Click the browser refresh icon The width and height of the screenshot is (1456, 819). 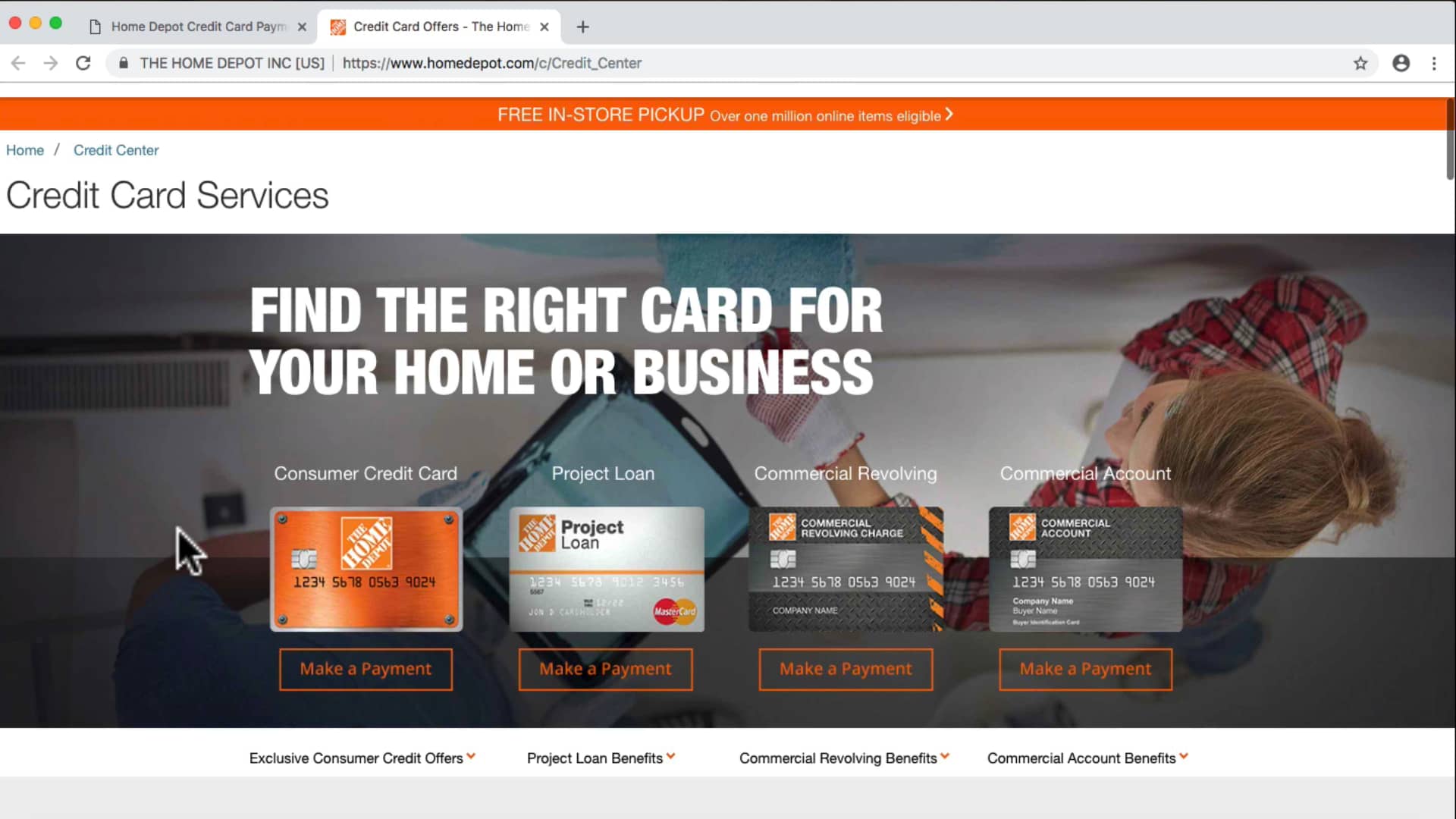point(84,63)
